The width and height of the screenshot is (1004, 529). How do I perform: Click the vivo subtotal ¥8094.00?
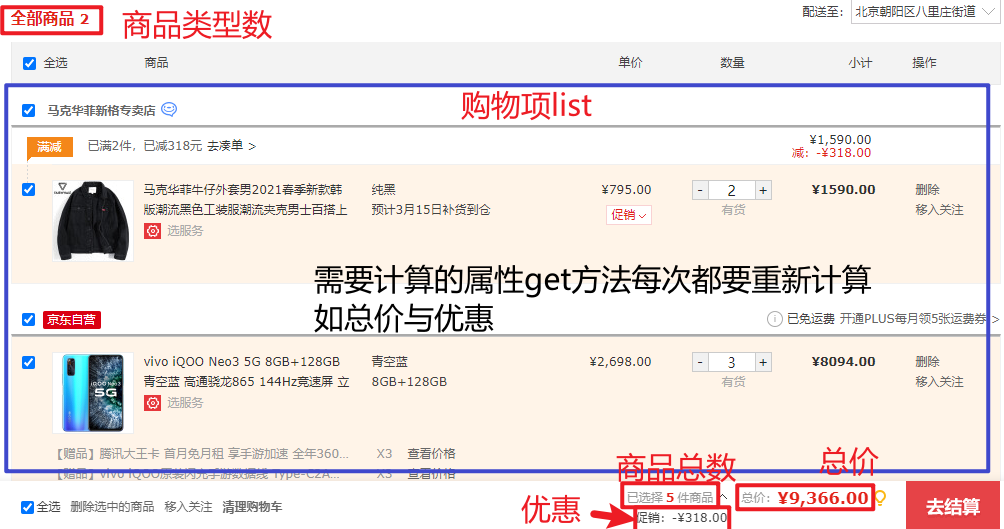pyautogui.click(x=843, y=362)
